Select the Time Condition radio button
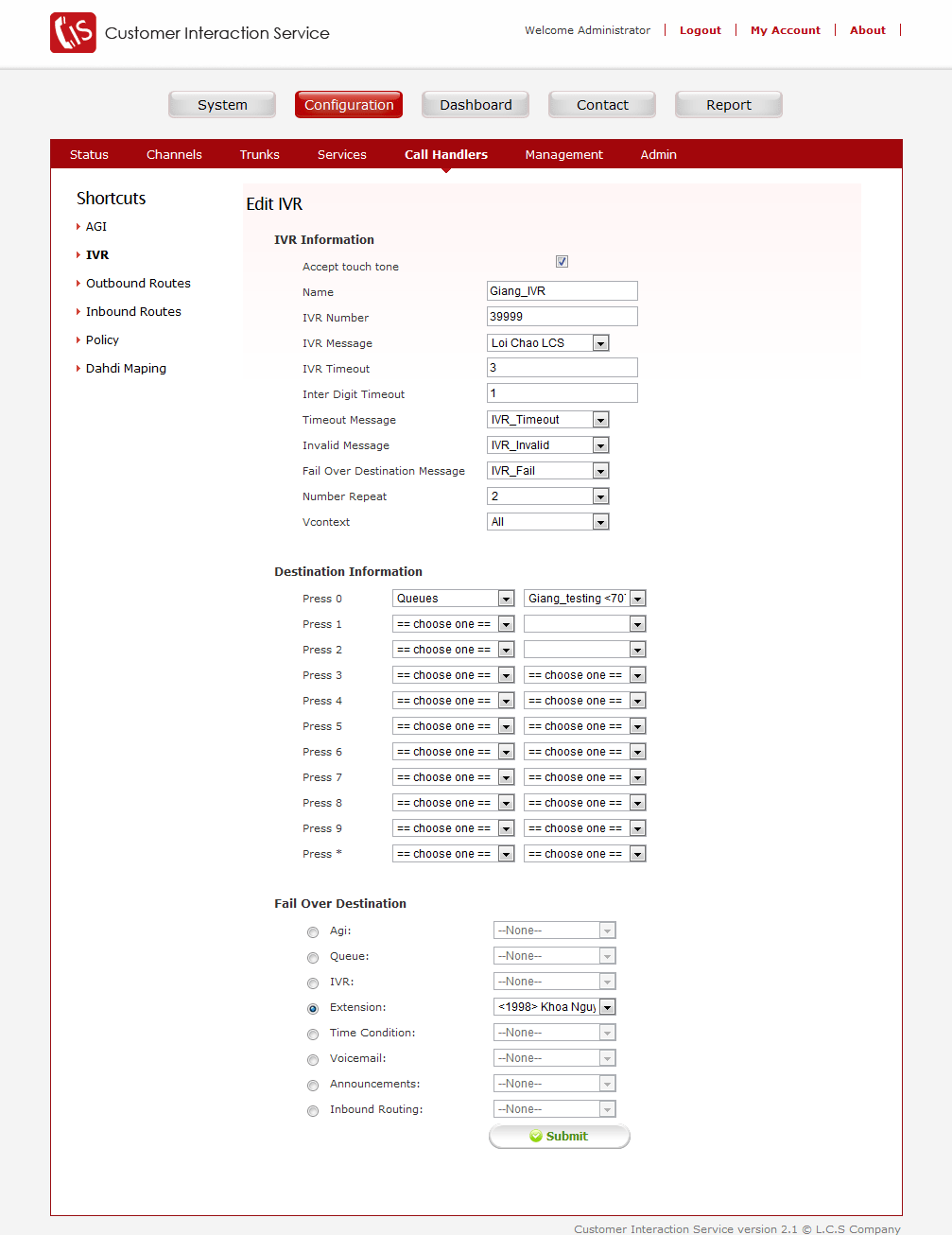This screenshot has height=1235, width=952. 313,1035
